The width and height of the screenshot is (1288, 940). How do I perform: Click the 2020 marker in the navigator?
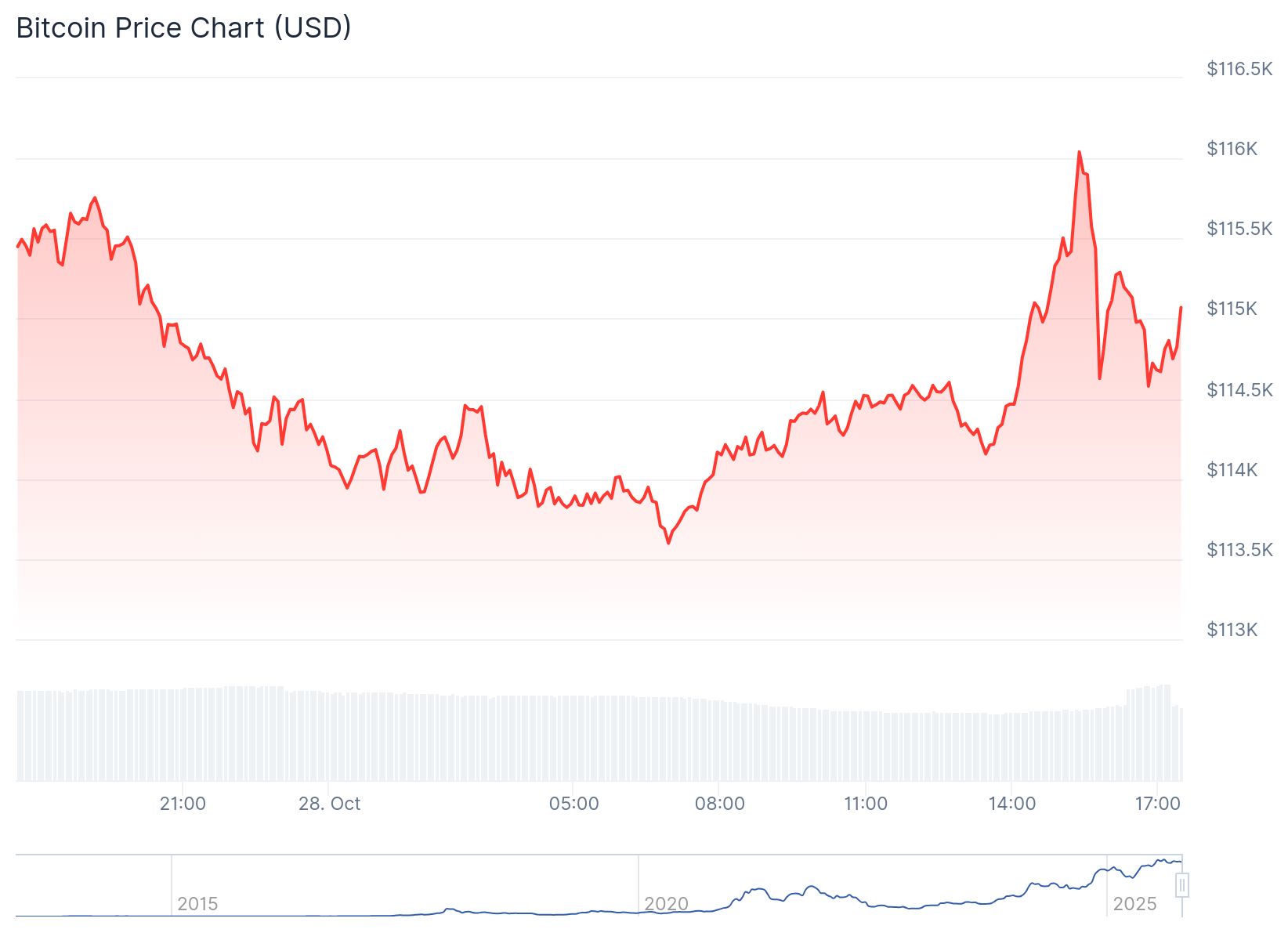click(666, 904)
